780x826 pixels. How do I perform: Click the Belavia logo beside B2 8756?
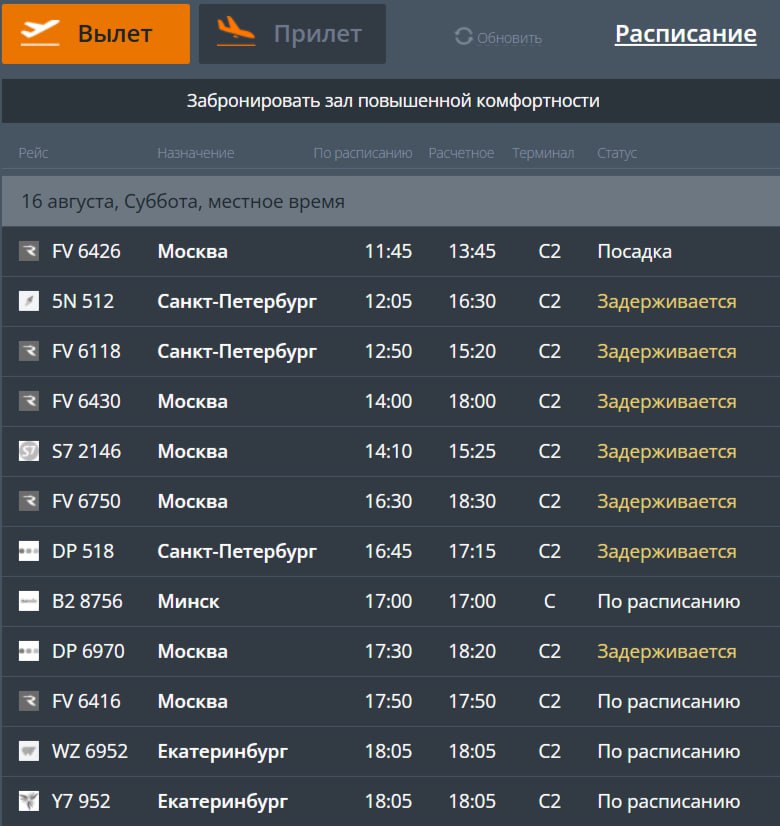pyautogui.click(x=29, y=601)
